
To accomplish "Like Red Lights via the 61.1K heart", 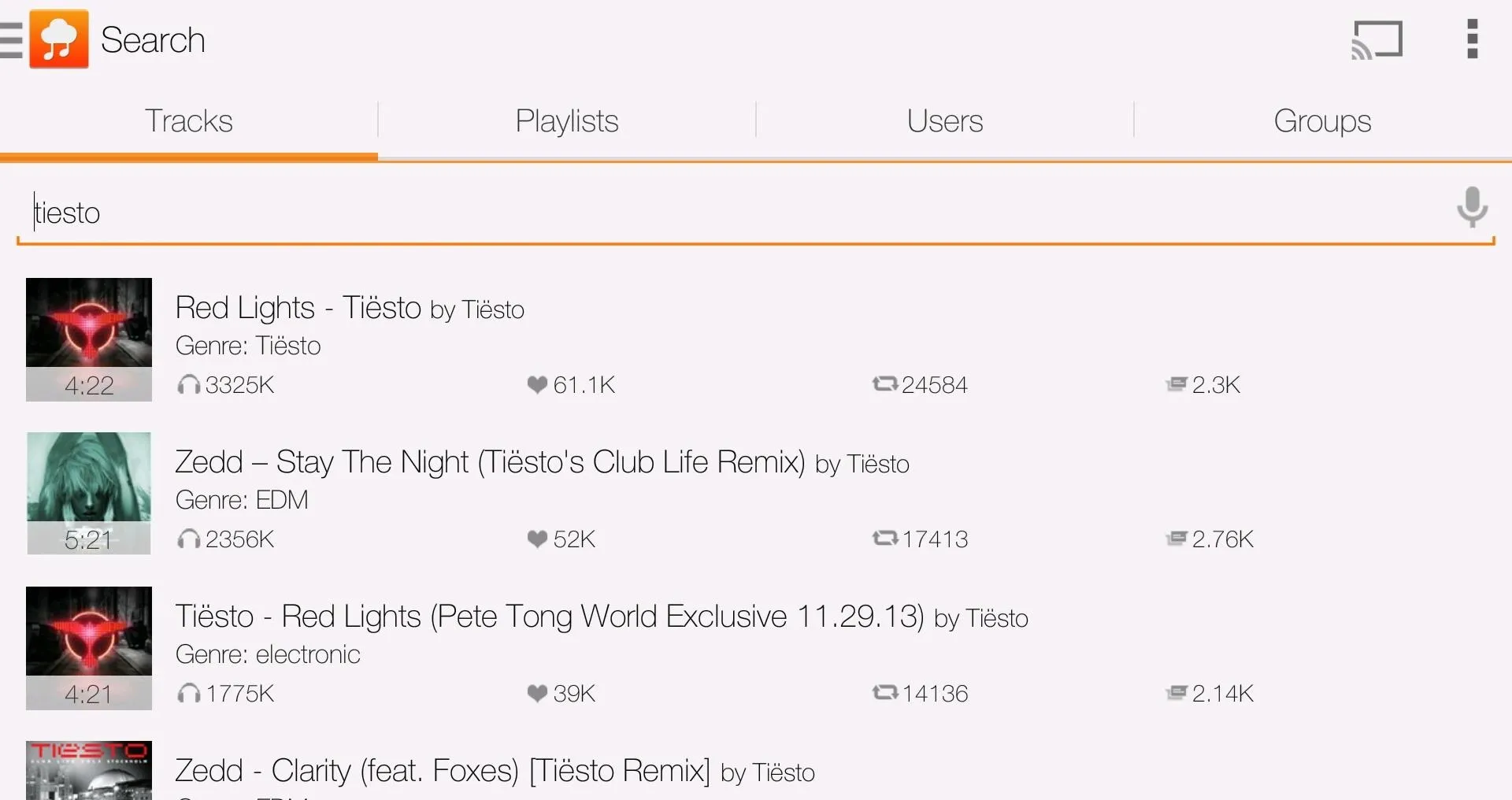I will (x=537, y=384).
